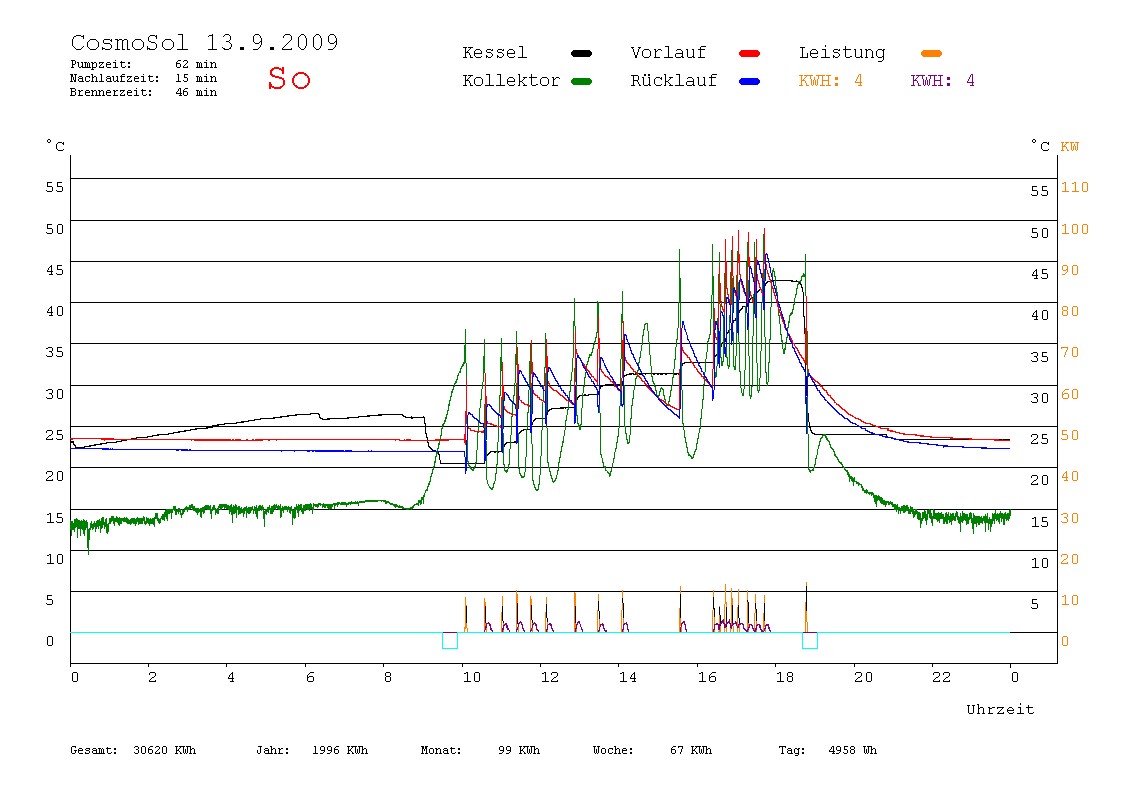Click the orange Leistung legend swatch
Screen dimensions: 1148x812
[931, 53]
